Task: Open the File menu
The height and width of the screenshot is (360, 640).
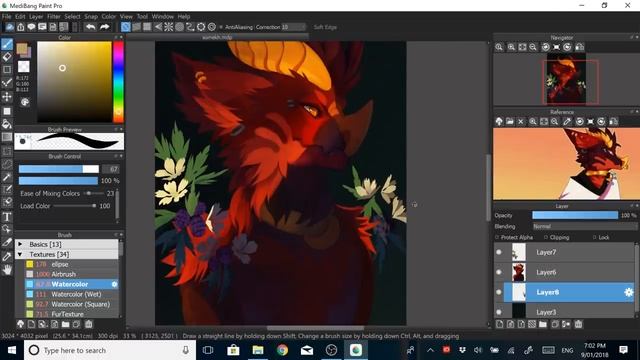Action: (6, 16)
